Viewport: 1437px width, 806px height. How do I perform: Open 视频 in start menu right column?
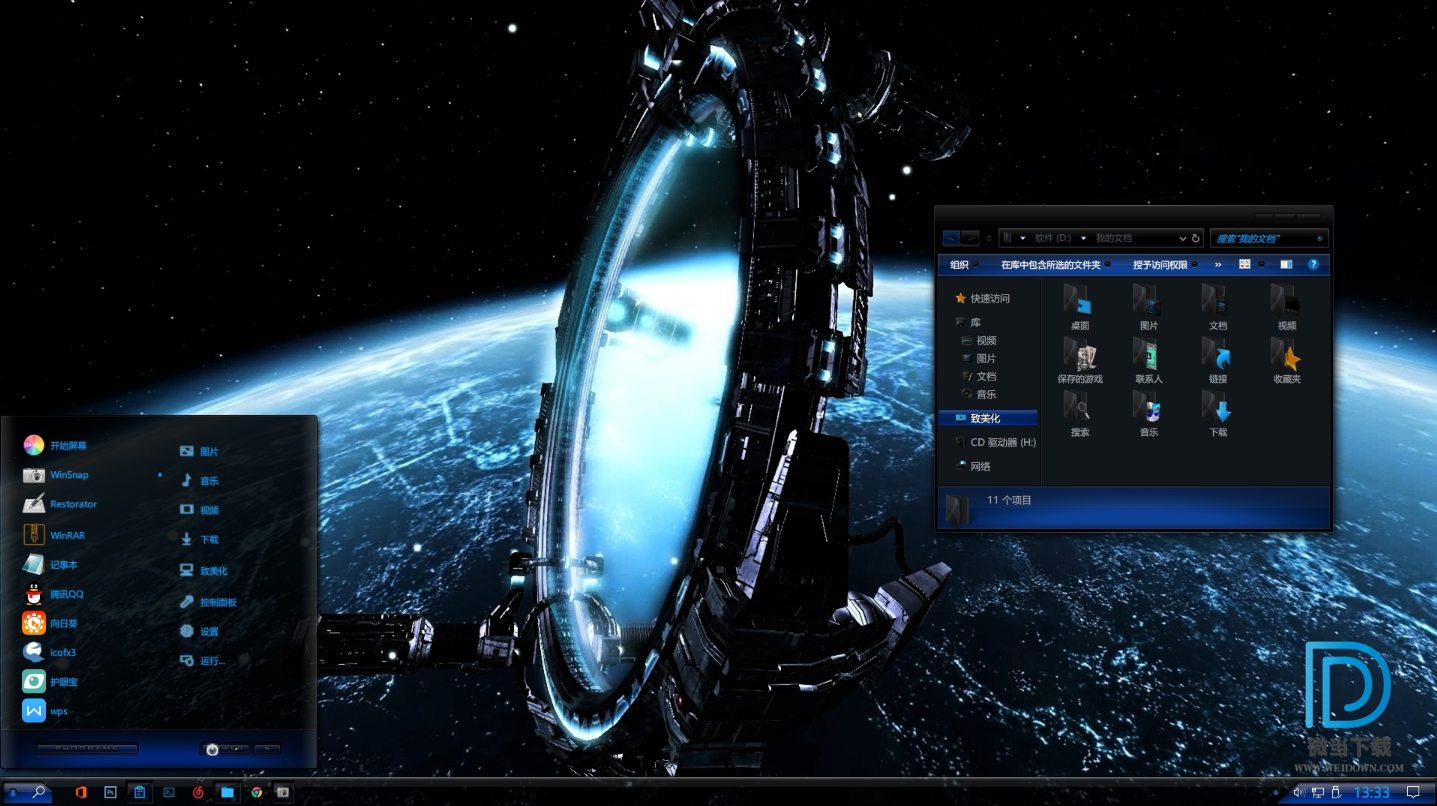tap(199, 510)
